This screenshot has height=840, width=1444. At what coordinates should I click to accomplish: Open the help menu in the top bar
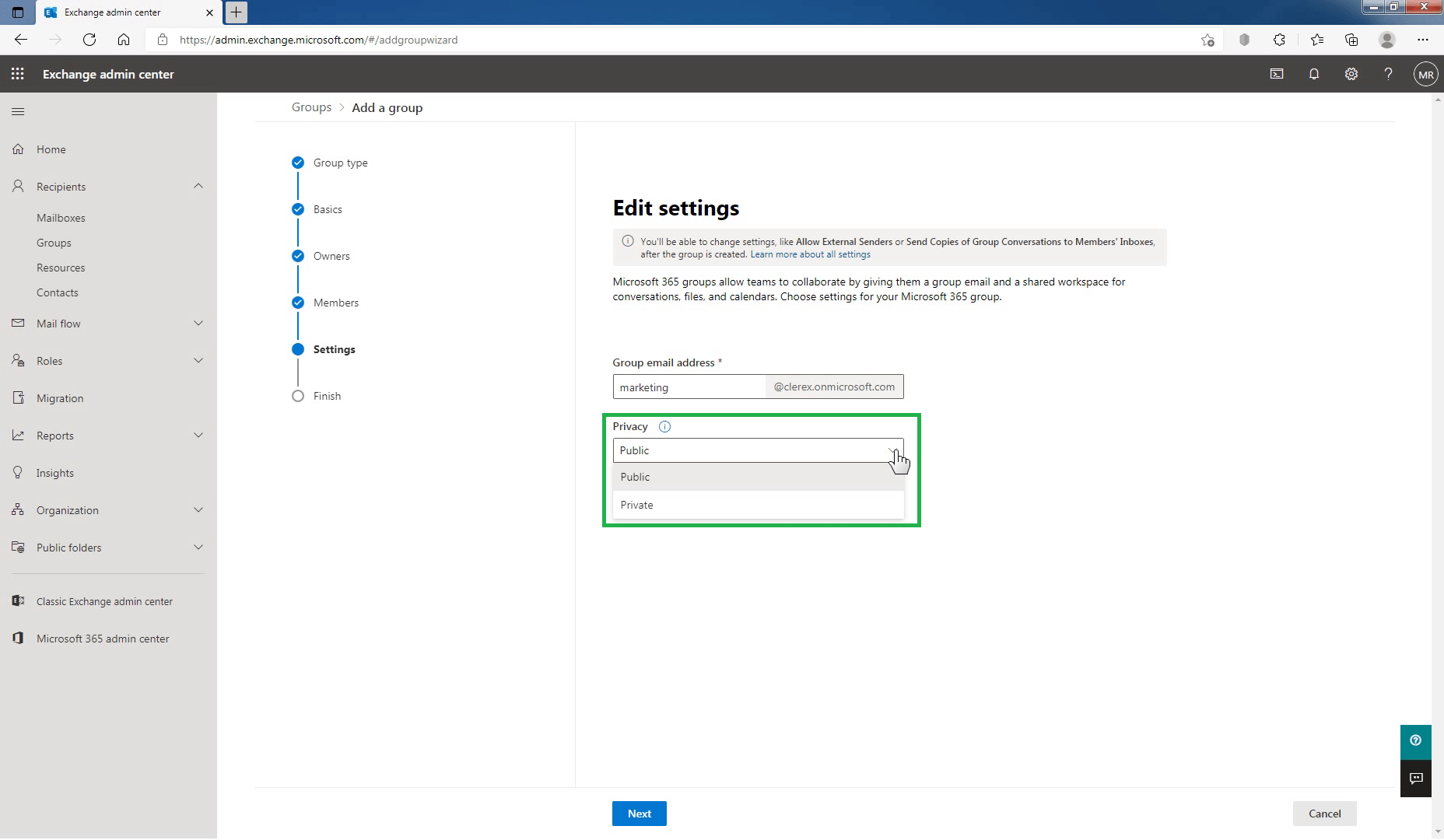click(1388, 74)
